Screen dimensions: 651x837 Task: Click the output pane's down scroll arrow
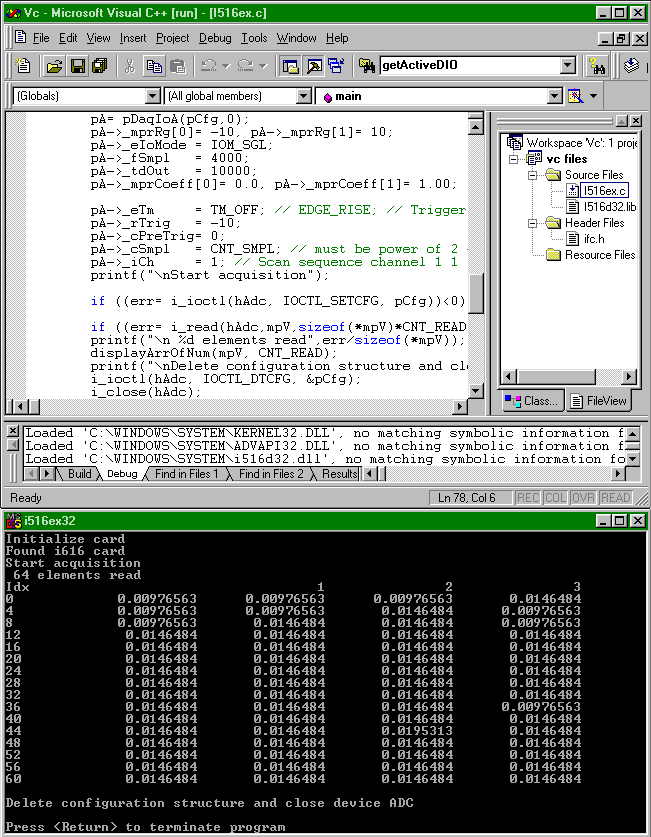(x=632, y=459)
